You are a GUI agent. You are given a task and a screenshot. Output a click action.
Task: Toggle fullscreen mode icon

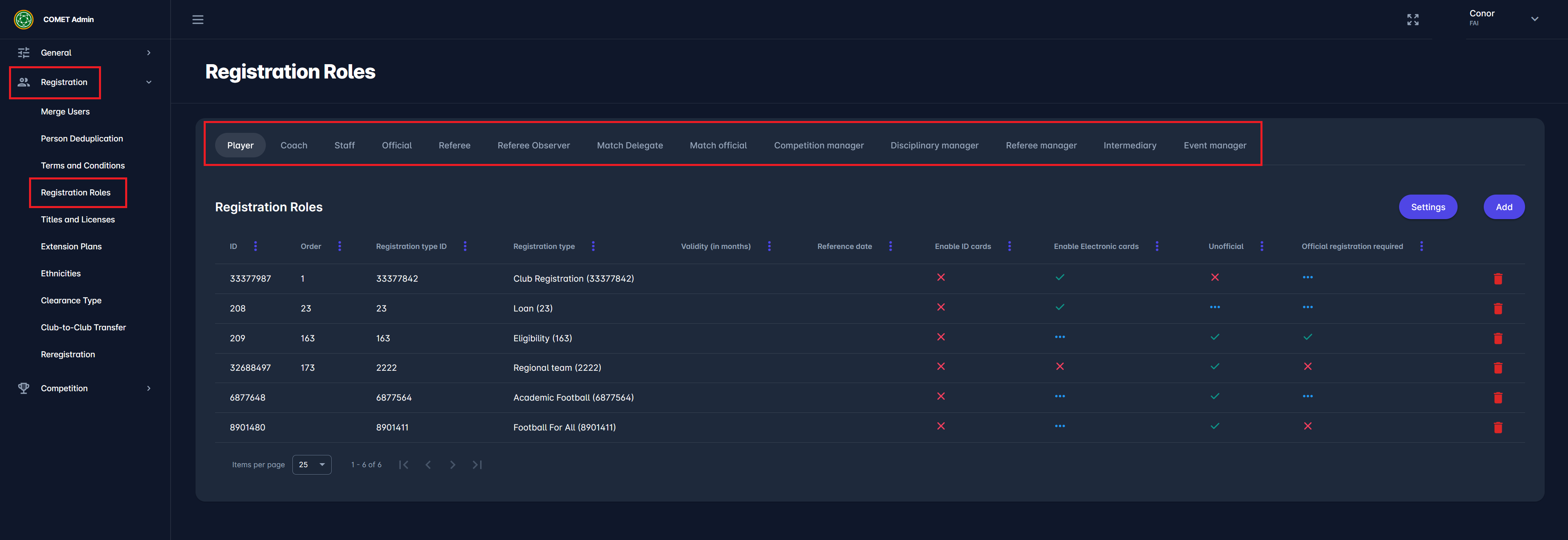pos(1413,20)
